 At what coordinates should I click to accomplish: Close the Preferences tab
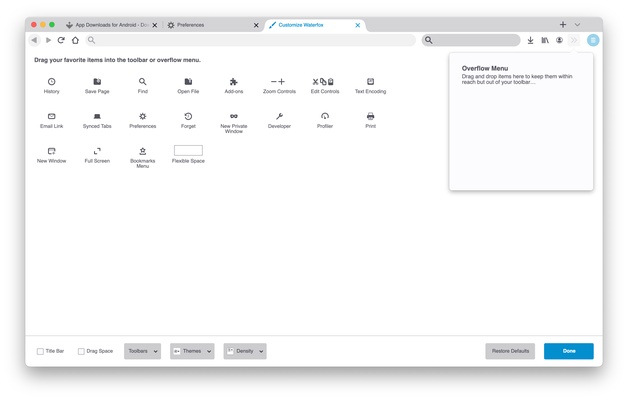pyautogui.click(x=256, y=25)
